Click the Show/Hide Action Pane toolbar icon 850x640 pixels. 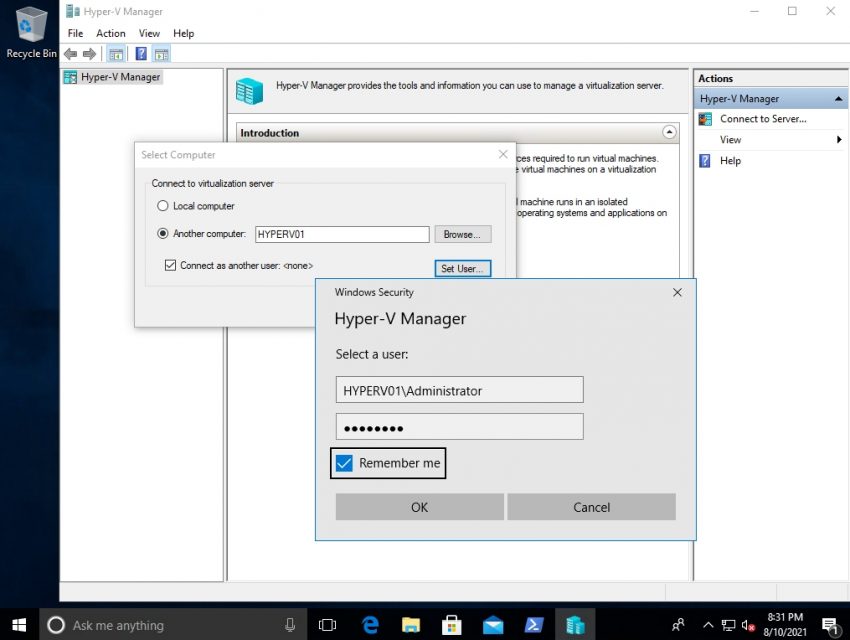(x=162, y=54)
